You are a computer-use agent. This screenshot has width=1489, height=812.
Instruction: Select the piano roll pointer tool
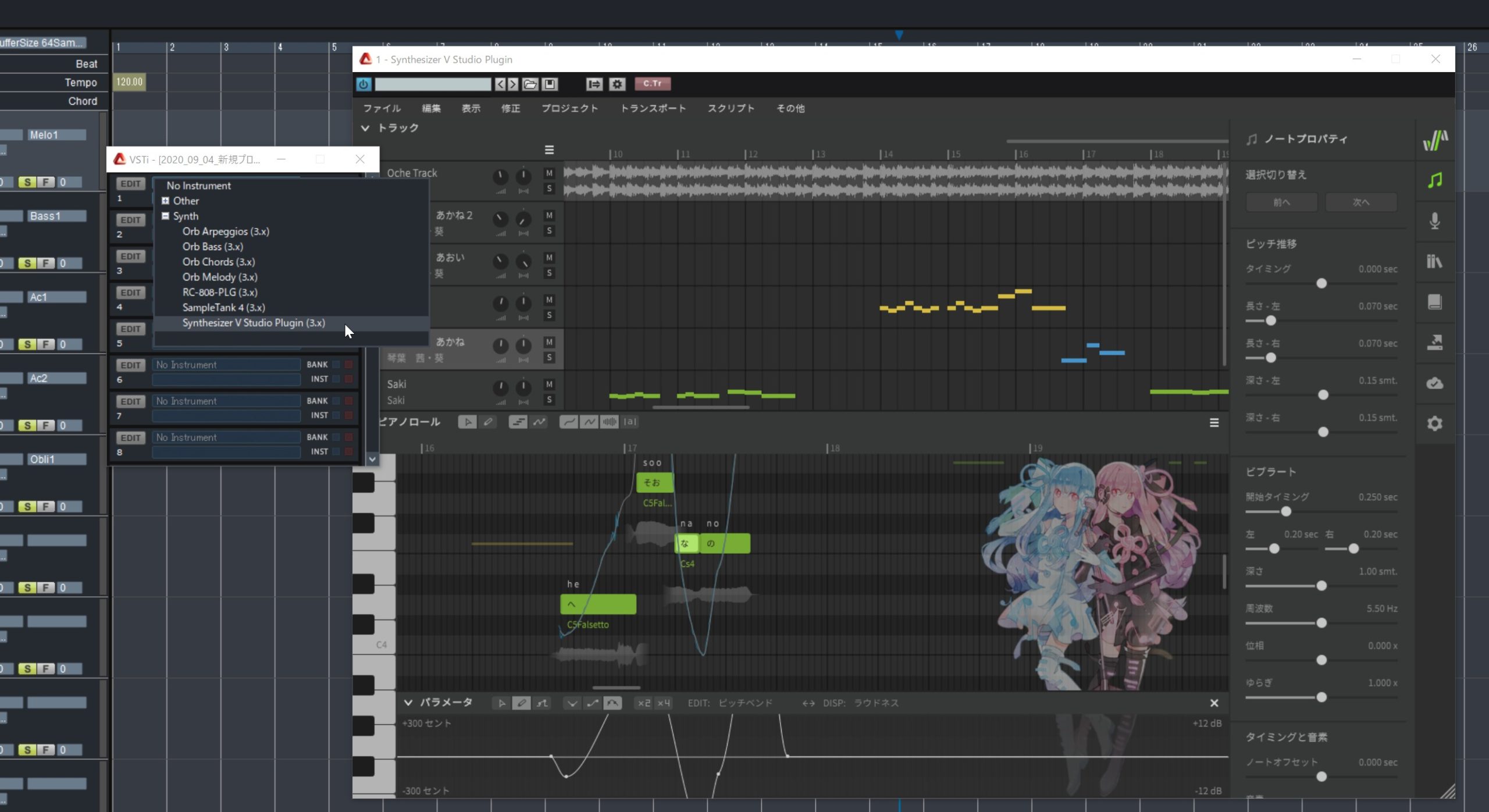point(468,422)
